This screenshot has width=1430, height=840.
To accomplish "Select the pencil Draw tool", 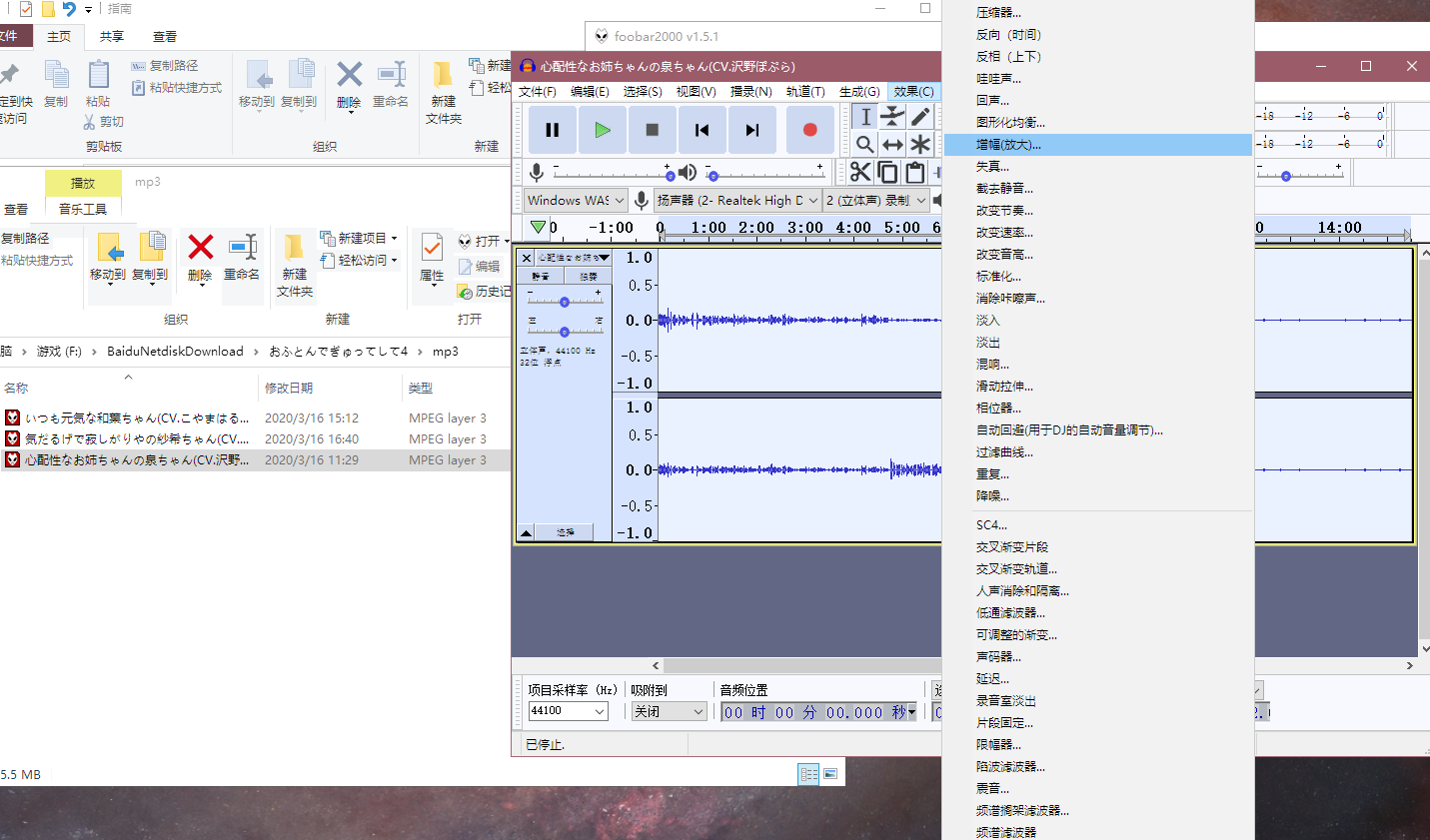I will pos(920,117).
